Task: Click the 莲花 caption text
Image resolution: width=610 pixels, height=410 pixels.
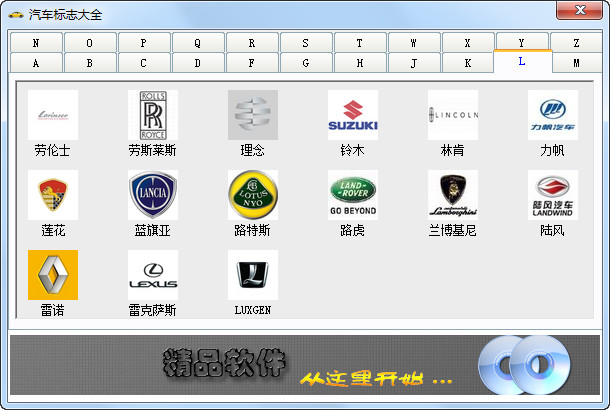Action: 53,230
